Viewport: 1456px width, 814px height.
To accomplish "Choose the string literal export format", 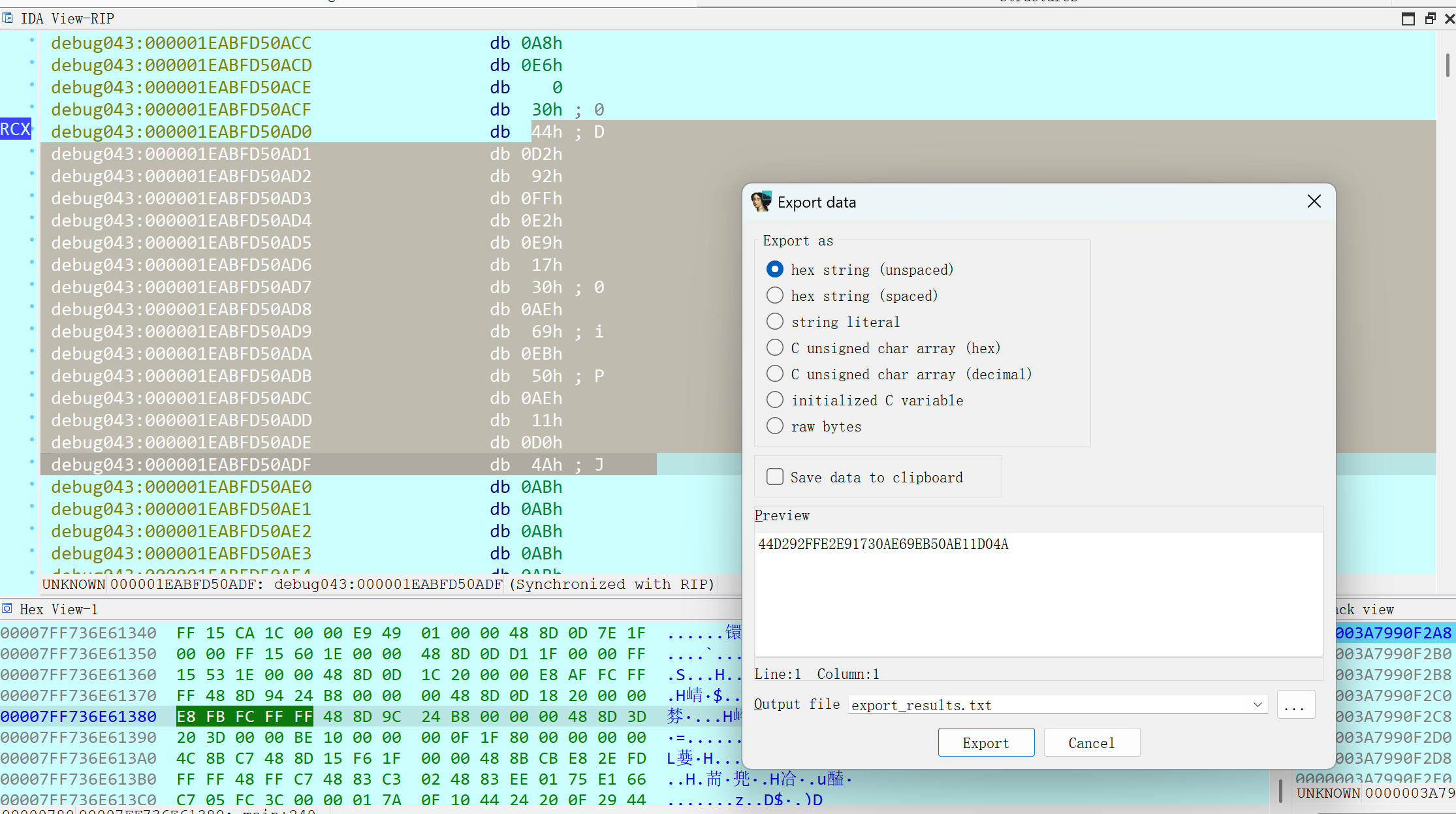I will (x=775, y=322).
